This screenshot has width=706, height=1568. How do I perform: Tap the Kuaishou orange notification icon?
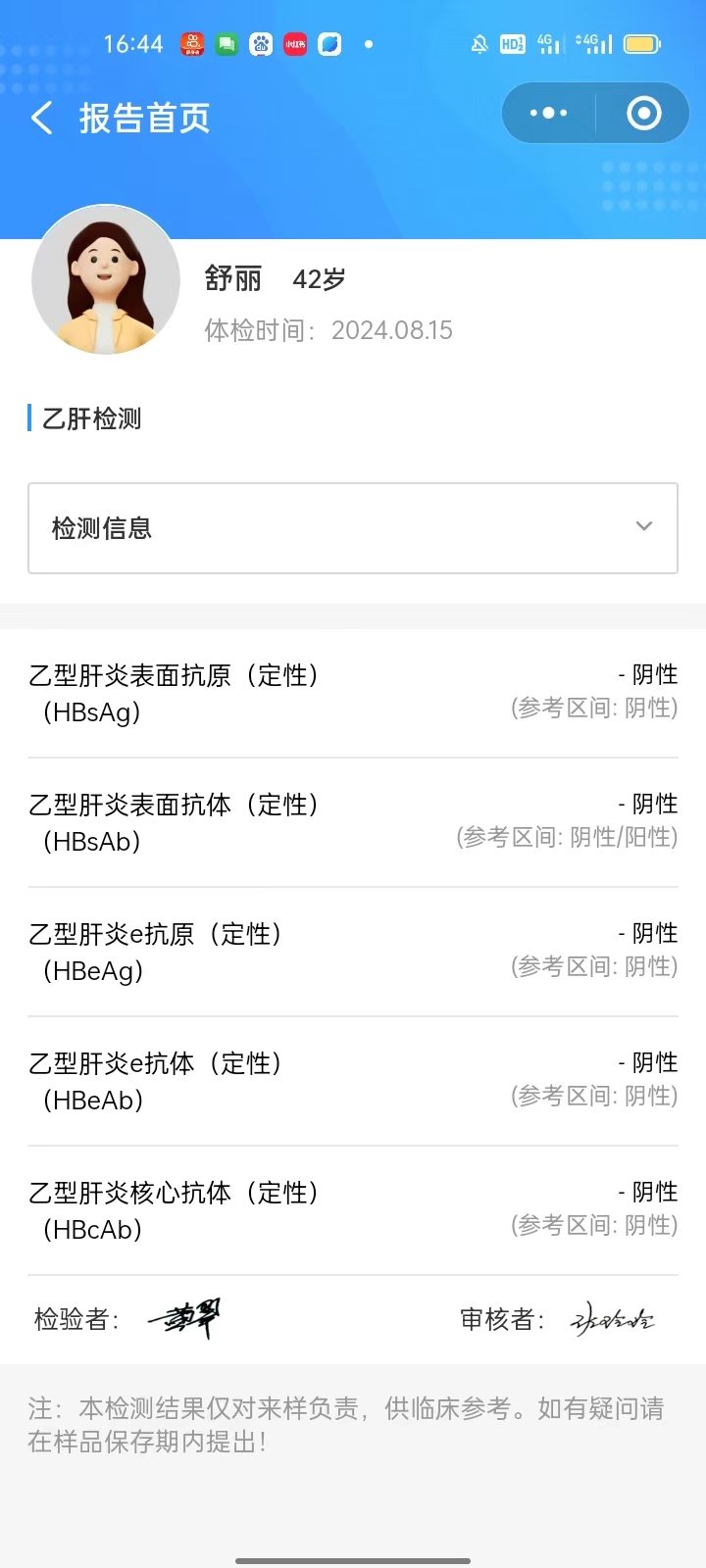(192, 44)
